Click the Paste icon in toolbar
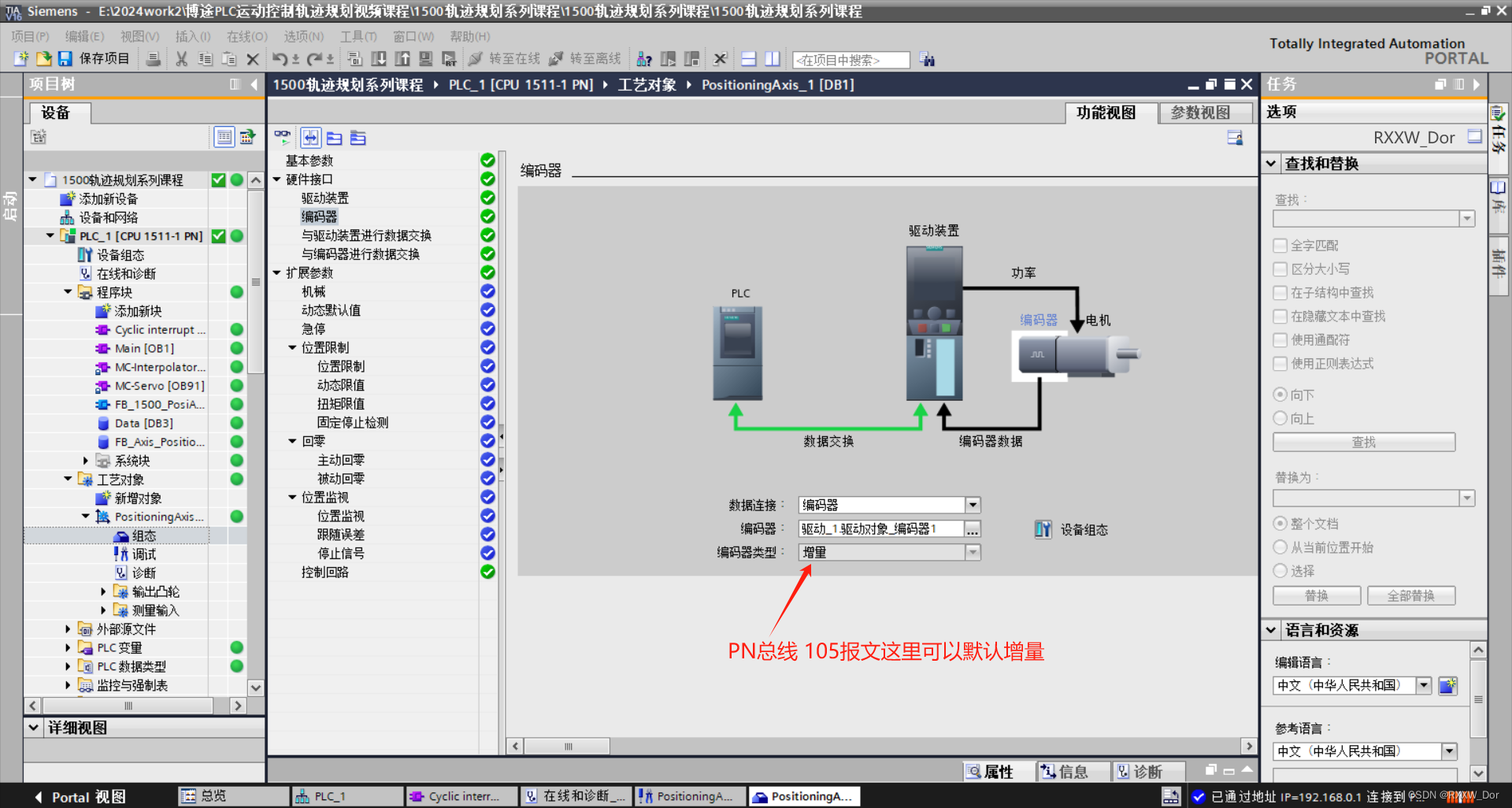Viewport: 1512px width, 808px height. tap(229, 59)
